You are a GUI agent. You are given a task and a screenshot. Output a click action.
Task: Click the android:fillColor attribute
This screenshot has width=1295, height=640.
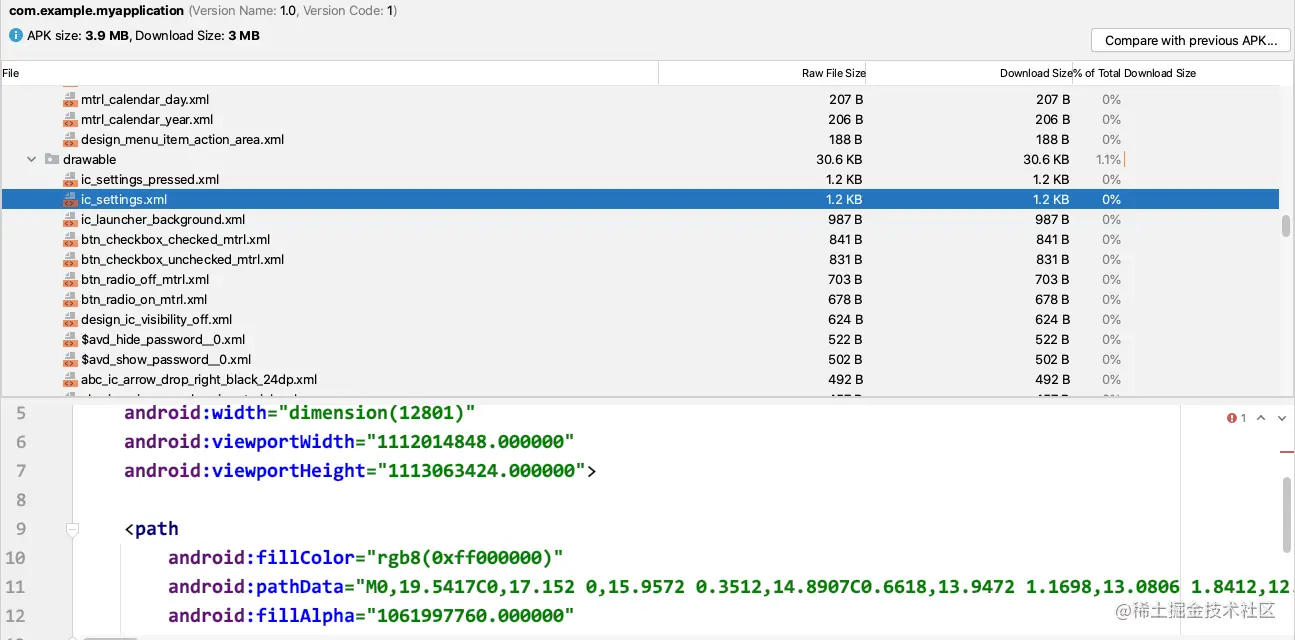pyautogui.click(x=262, y=557)
